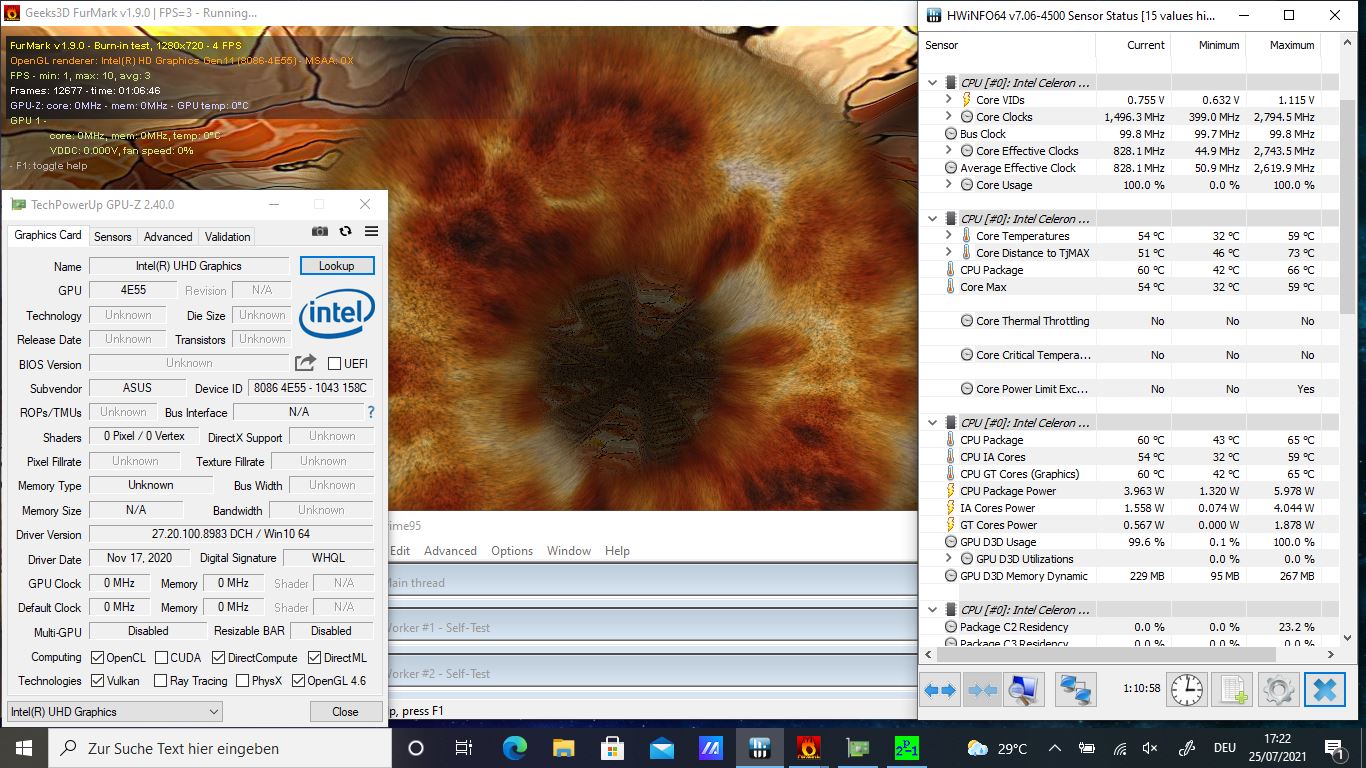1366x768 pixels.
Task: Click GPU-Z taskbar icon
Action: (858, 748)
